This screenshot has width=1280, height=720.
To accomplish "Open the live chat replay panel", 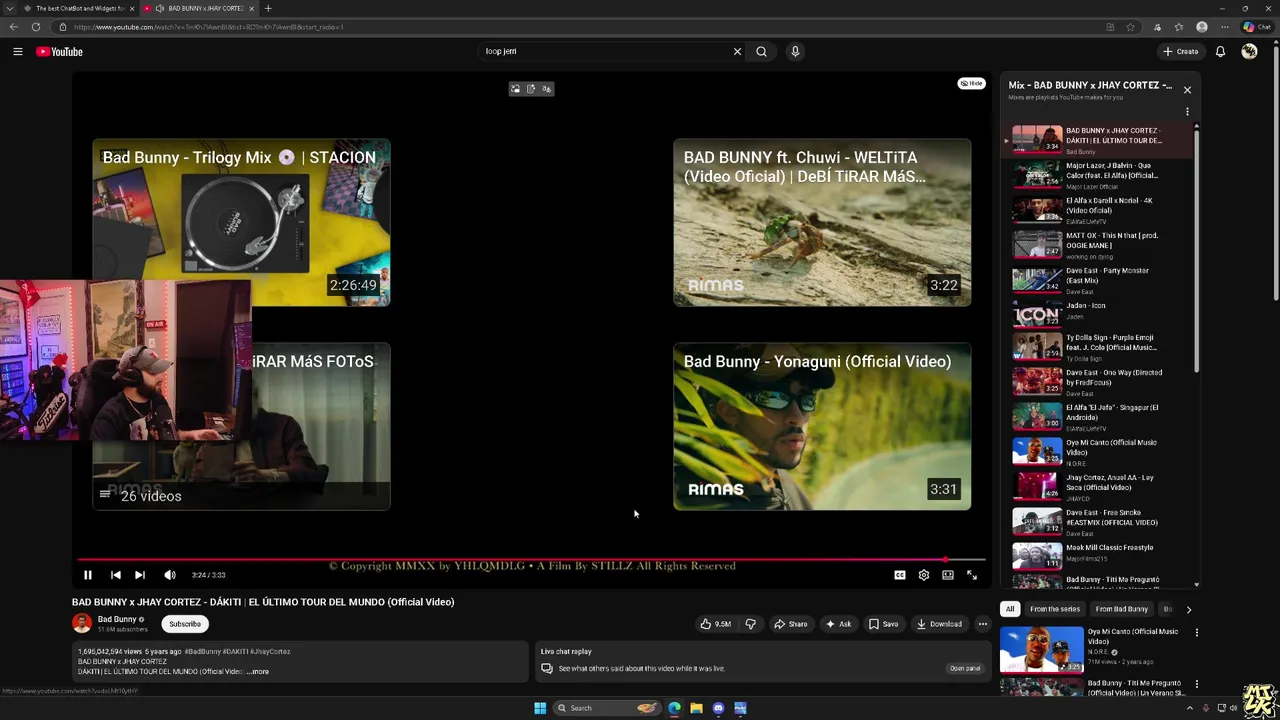I will (965, 668).
